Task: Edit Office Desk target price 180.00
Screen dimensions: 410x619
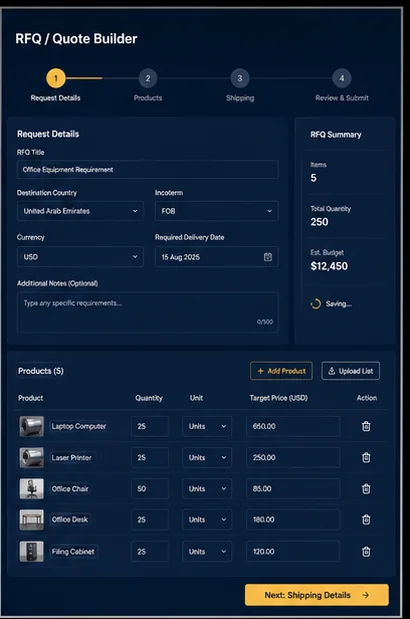Action: (293, 520)
